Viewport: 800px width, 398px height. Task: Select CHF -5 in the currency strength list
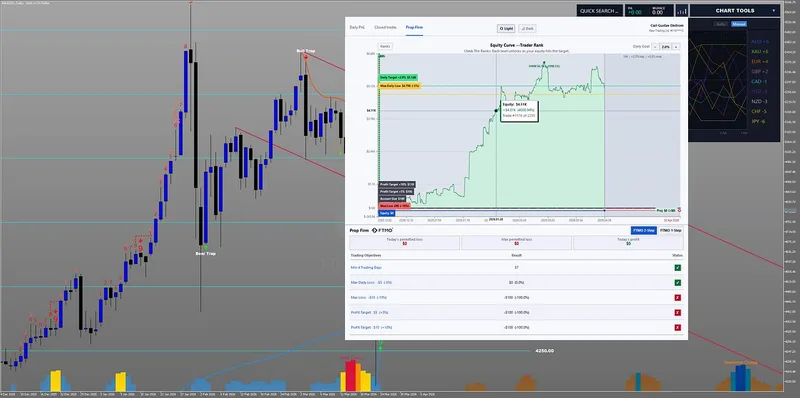tap(760, 111)
